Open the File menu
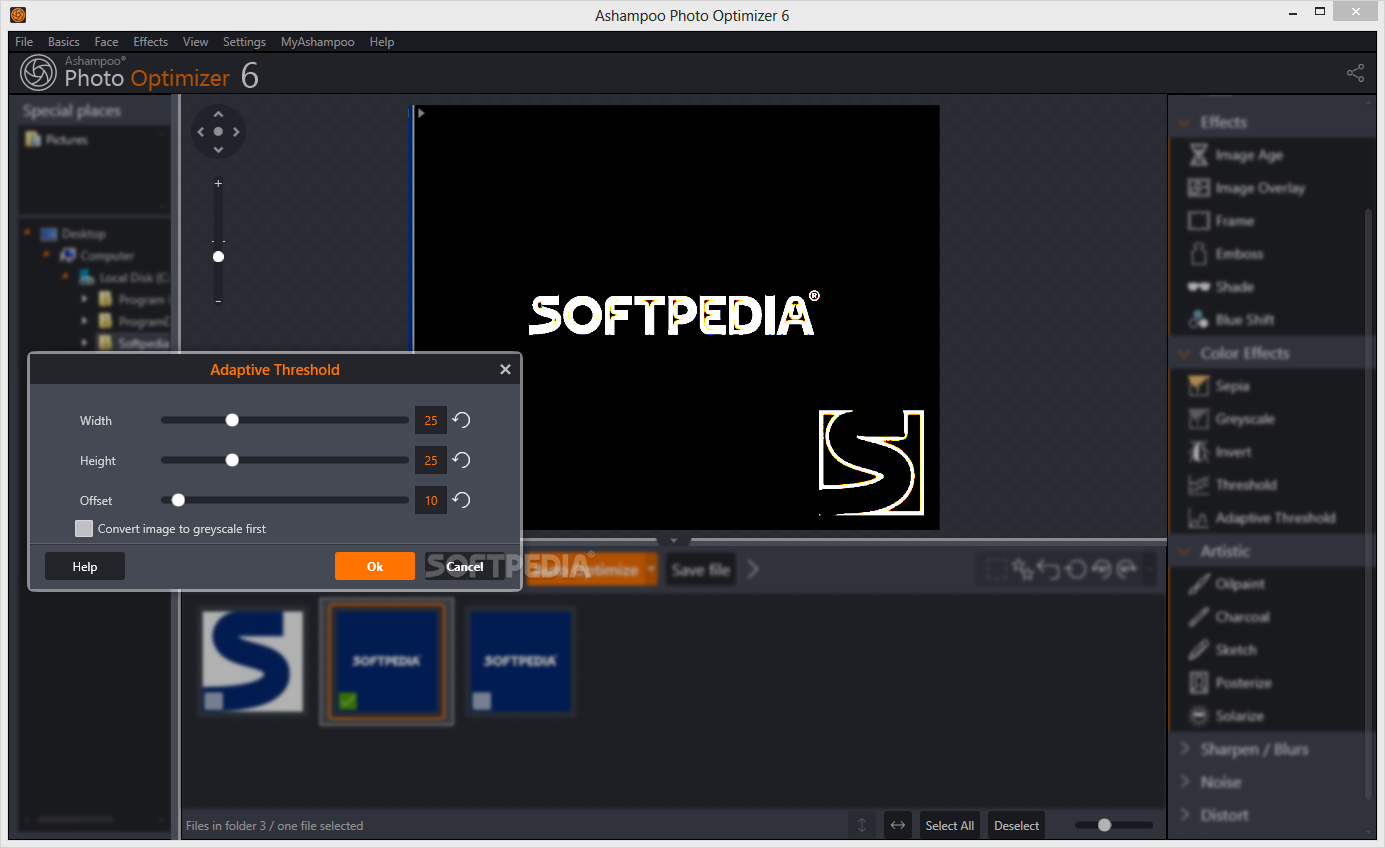 pos(24,42)
